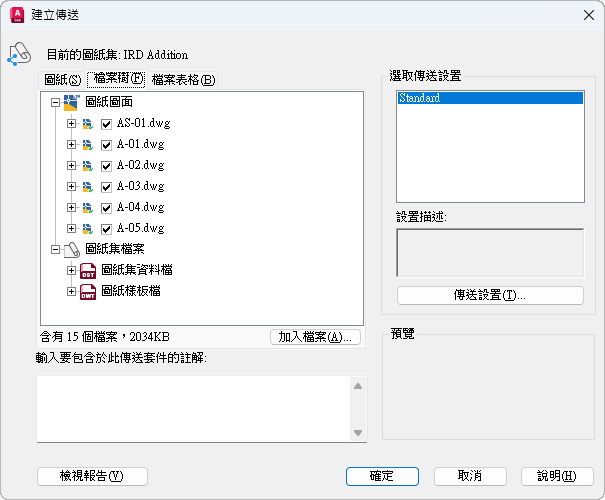Click the DWT icon for 圖紙樣板檔
Viewport: 605px width, 500px height.
click(87, 291)
